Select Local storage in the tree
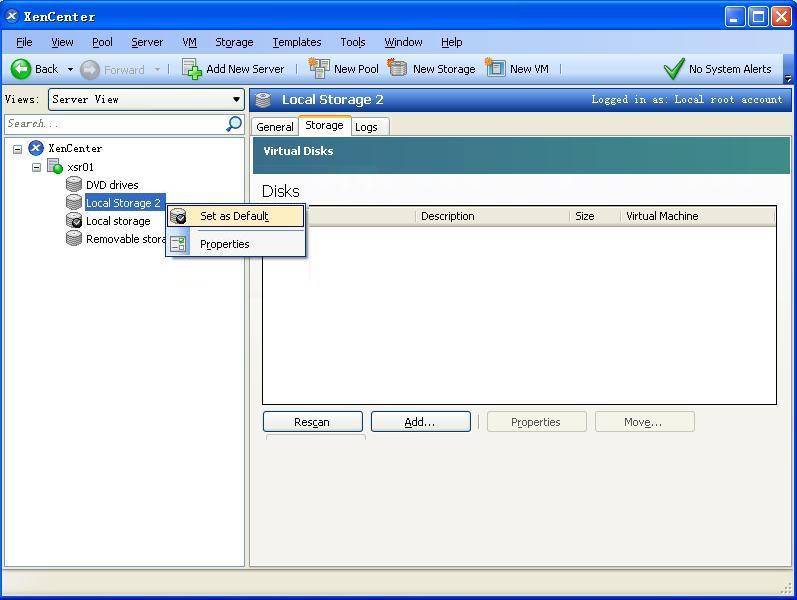 pos(118,221)
